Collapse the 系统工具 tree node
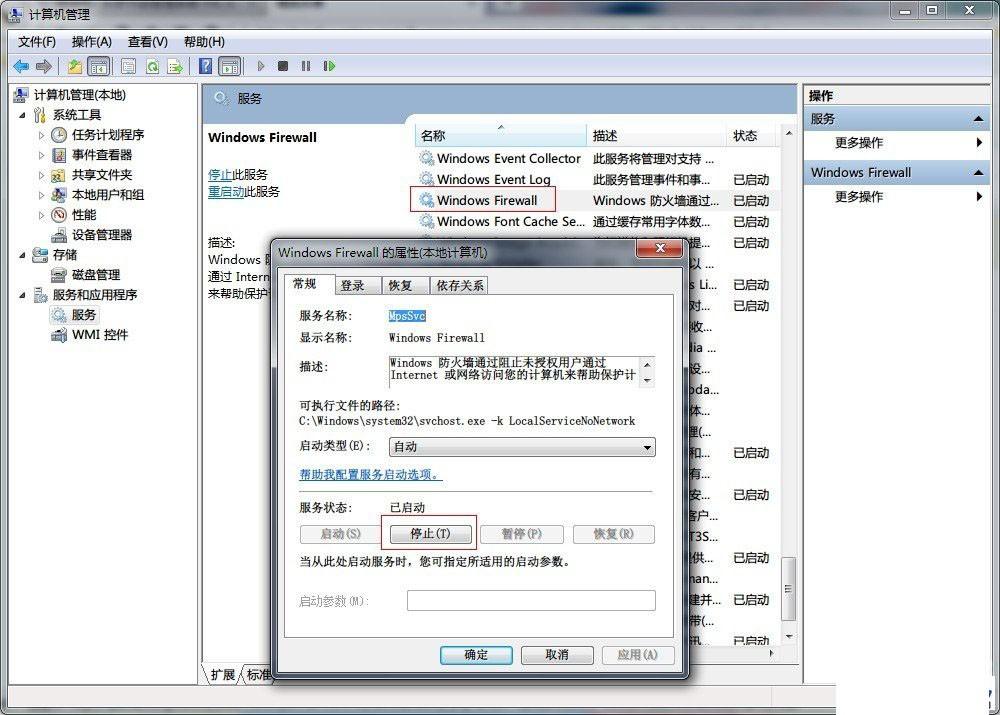Image resolution: width=1000 pixels, height=715 pixels. 22,115
